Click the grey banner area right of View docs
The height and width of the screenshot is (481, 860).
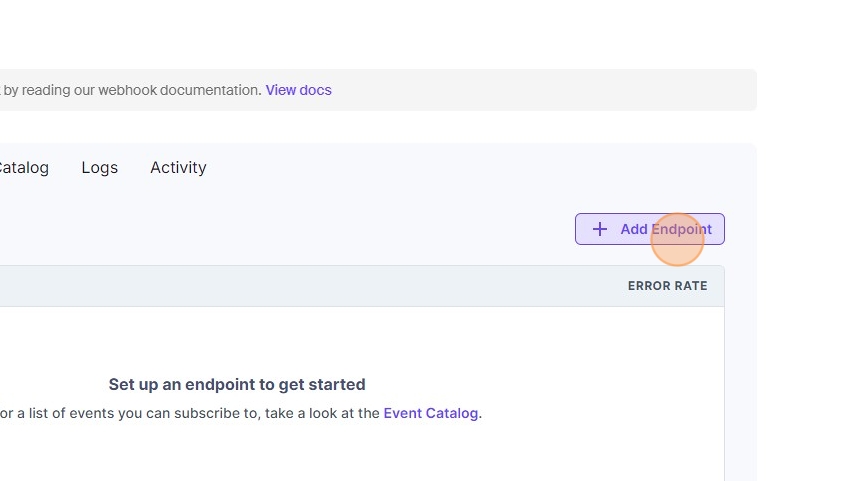pyautogui.click(x=540, y=90)
